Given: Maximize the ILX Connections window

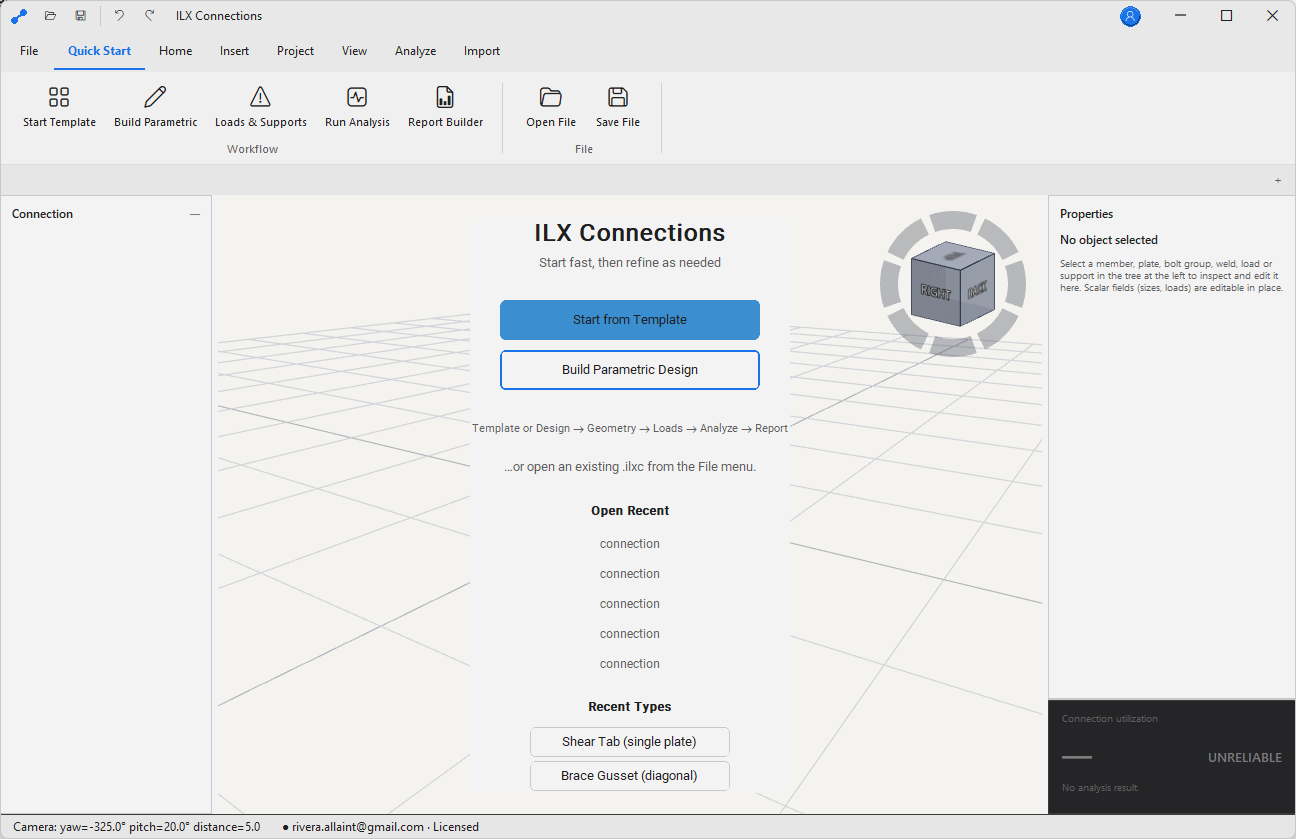Looking at the screenshot, I should [x=1226, y=16].
